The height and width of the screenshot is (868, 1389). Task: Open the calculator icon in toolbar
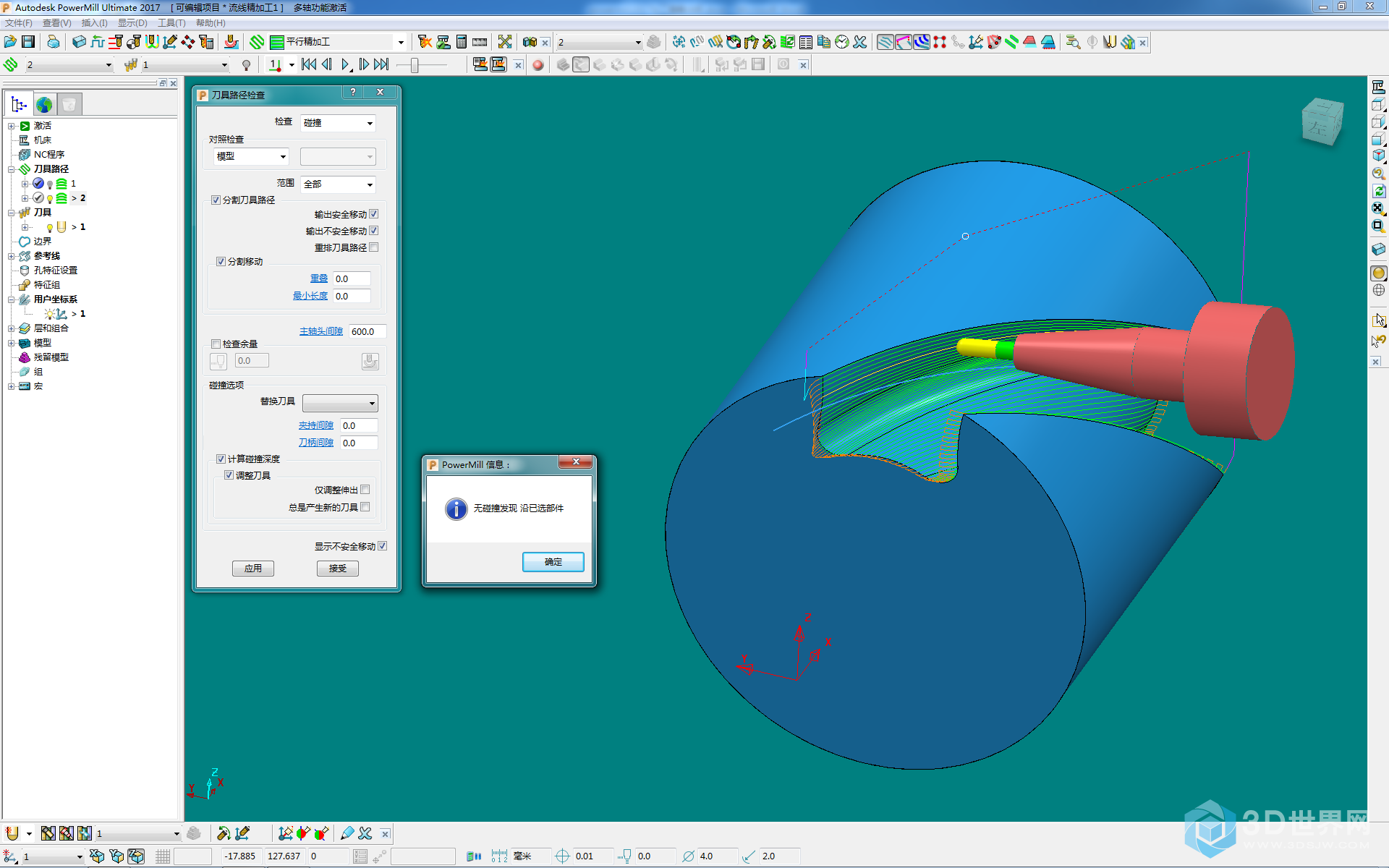(x=462, y=42)
